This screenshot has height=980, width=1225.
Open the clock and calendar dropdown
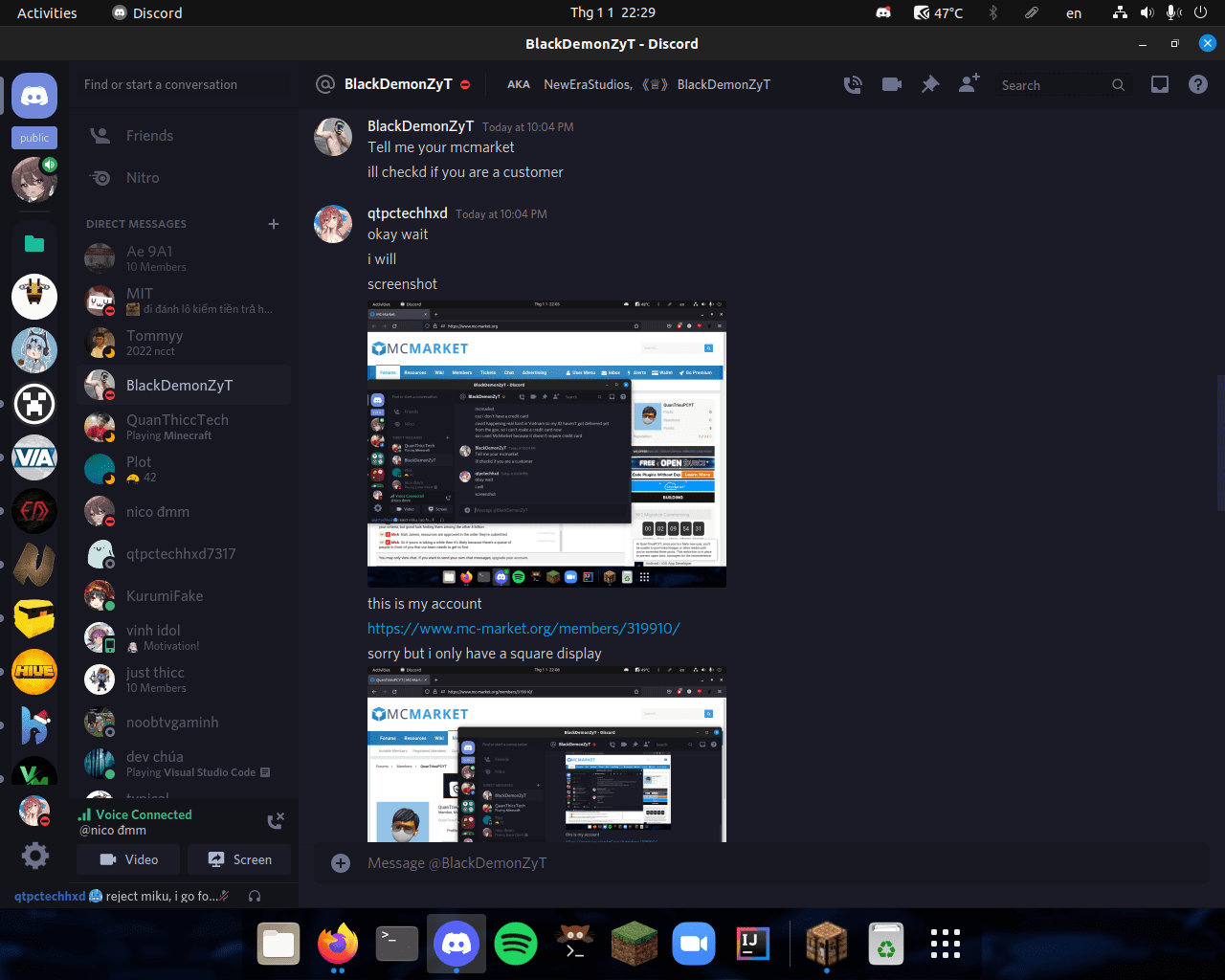(x=612, y=12)
